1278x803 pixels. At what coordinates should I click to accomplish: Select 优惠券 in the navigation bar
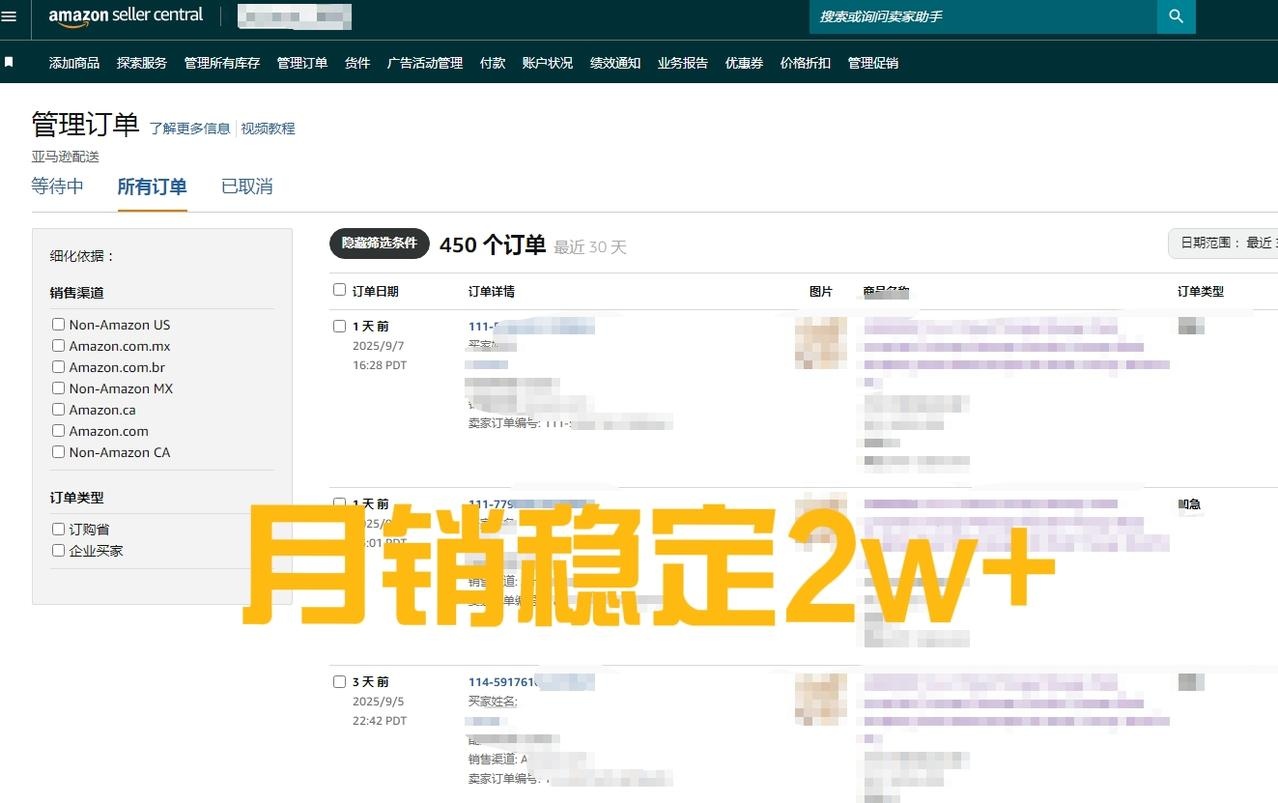pos(744,63)
